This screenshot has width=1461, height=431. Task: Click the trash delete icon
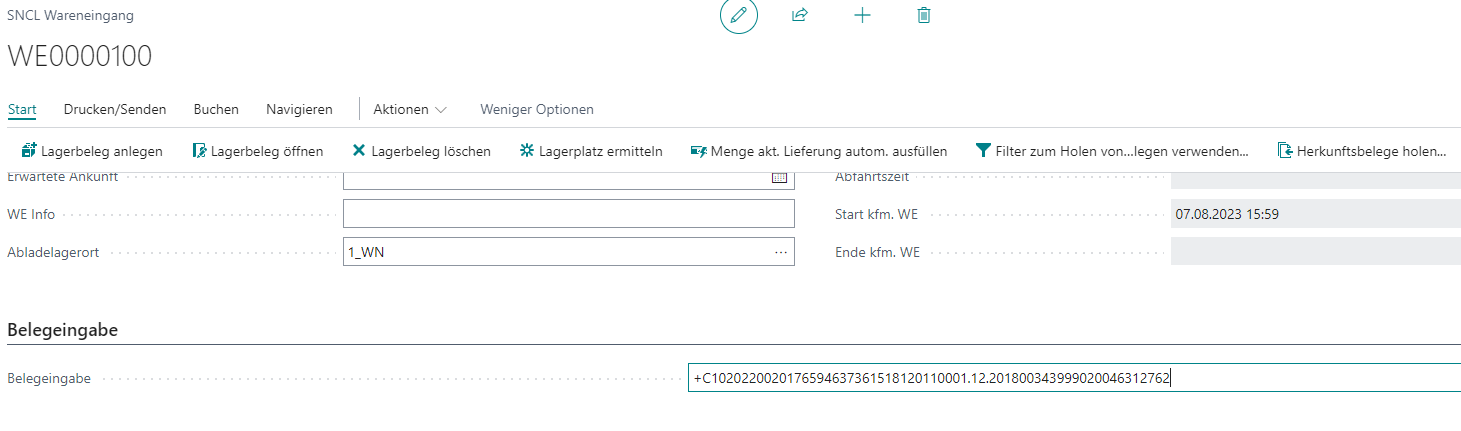[x=924, y=16]
